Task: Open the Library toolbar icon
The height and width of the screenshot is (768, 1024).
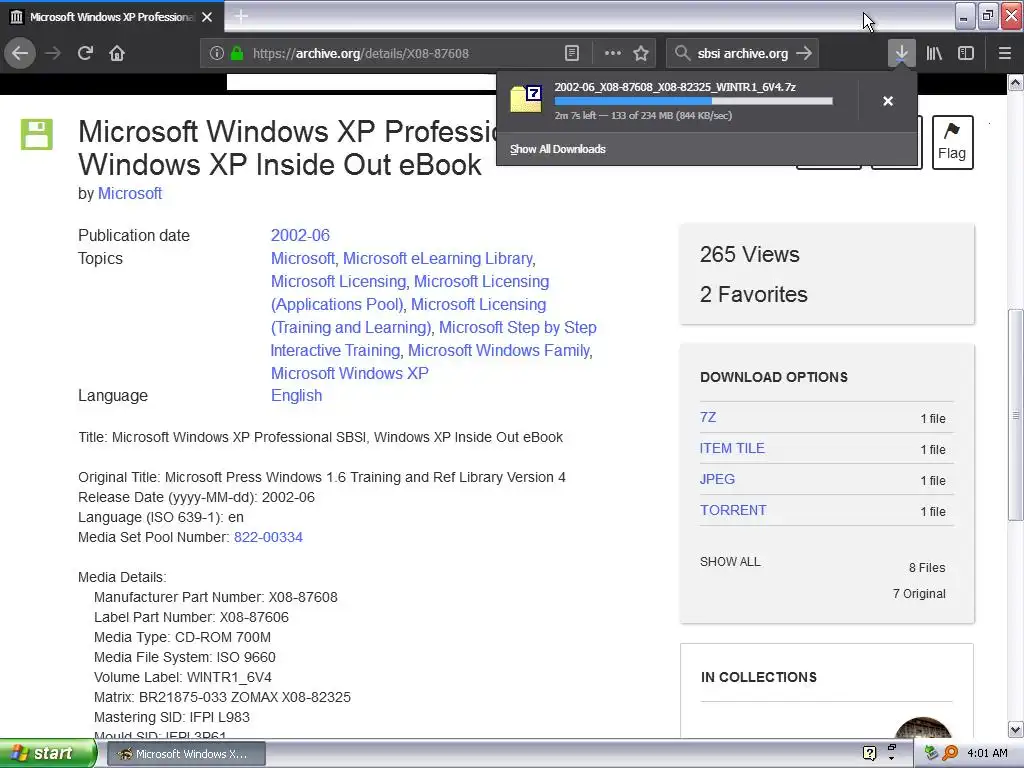Action: [934, 53]
